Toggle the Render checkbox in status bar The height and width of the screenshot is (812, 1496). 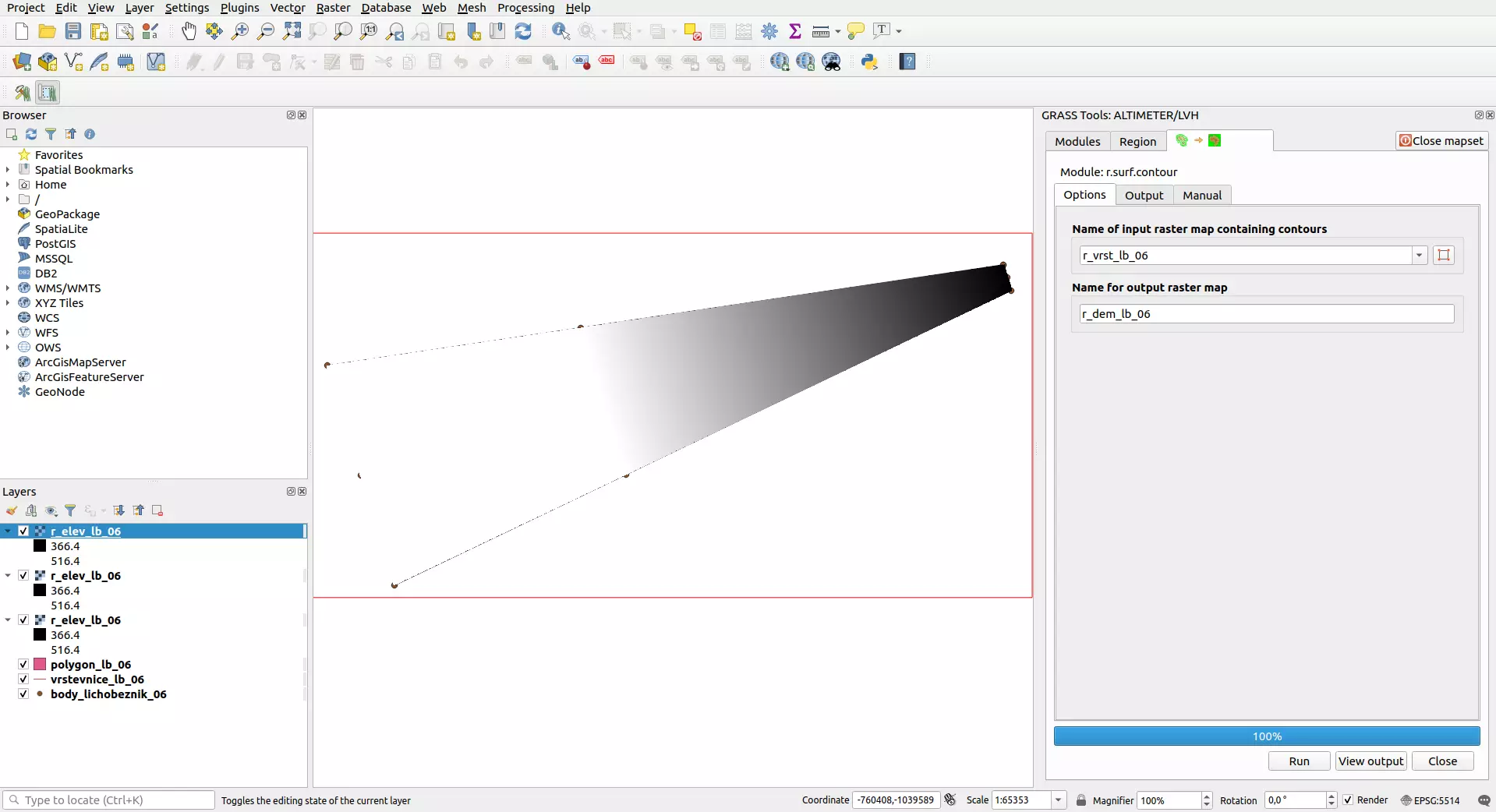1348,800
